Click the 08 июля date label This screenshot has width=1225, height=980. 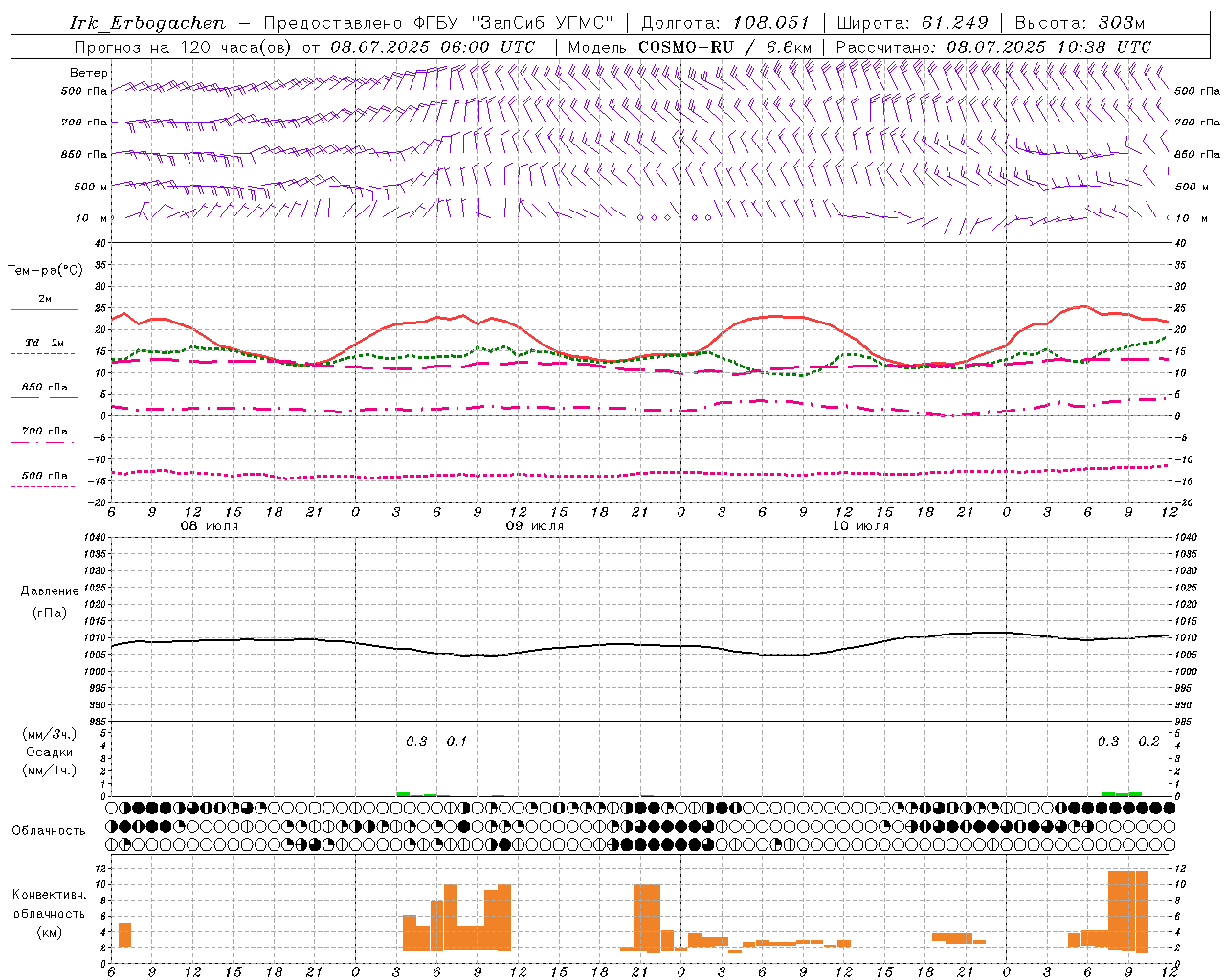210,526
